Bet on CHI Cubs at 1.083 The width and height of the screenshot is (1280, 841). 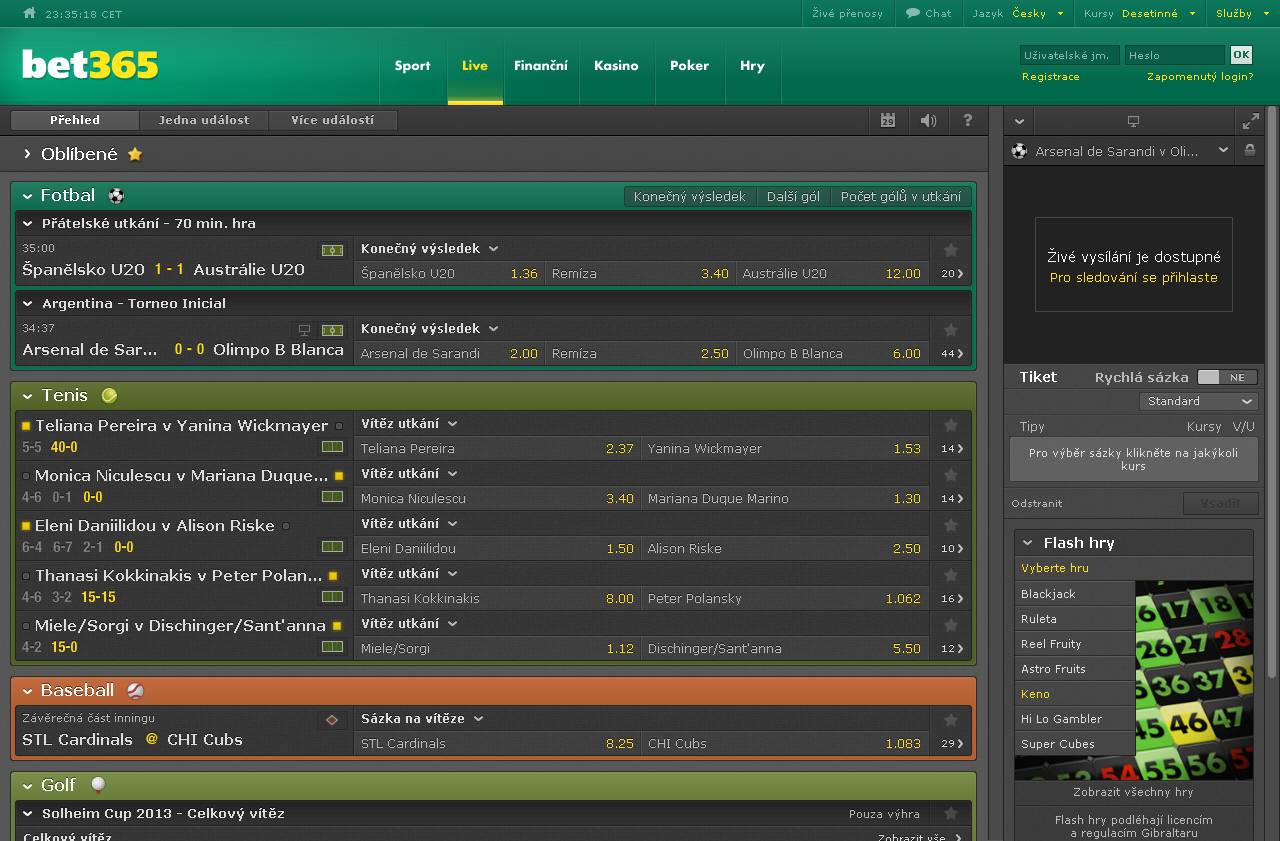pos(785,744)
